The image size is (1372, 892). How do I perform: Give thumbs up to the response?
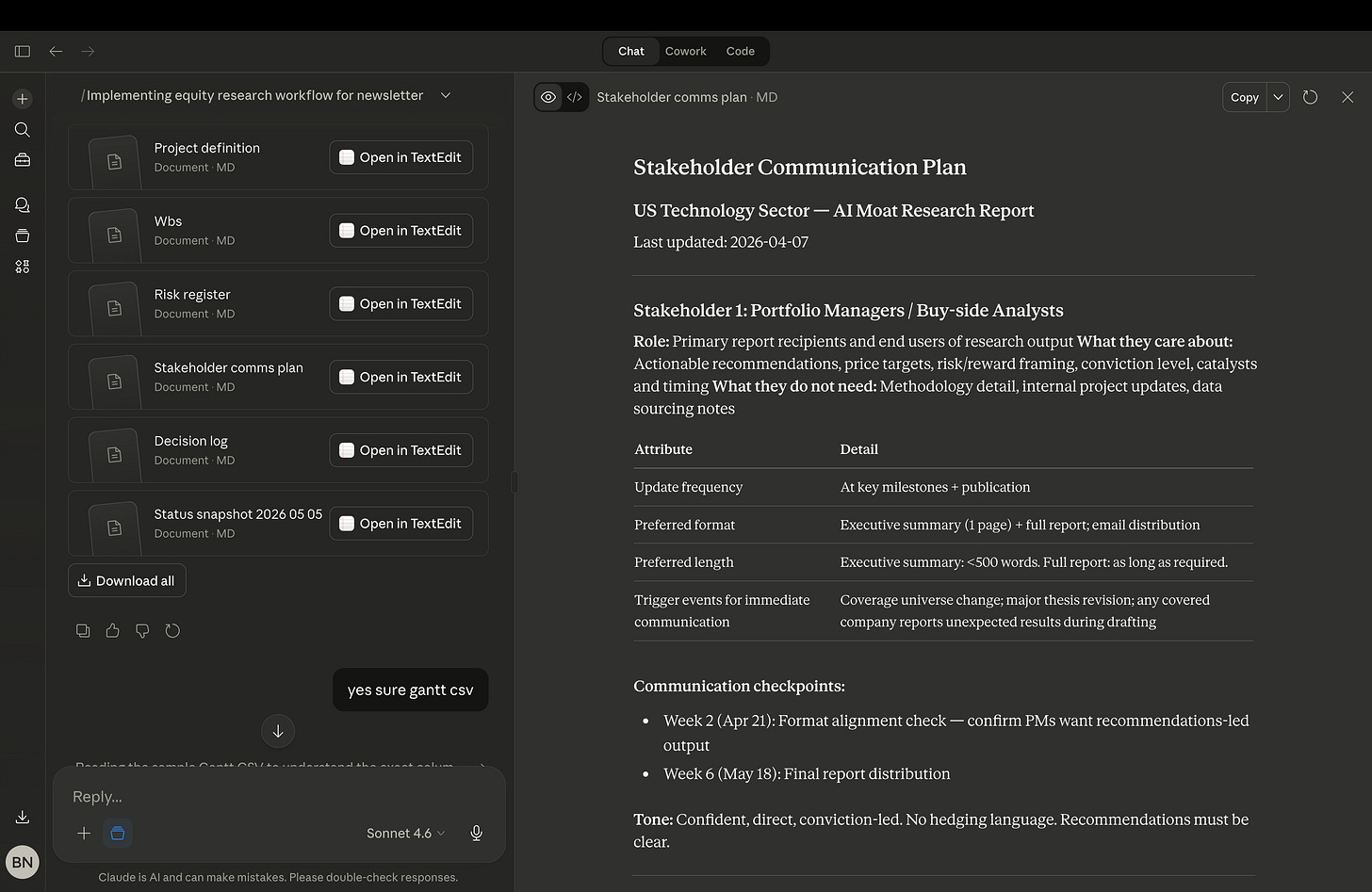pyautogui.click(x=113, y=631)
